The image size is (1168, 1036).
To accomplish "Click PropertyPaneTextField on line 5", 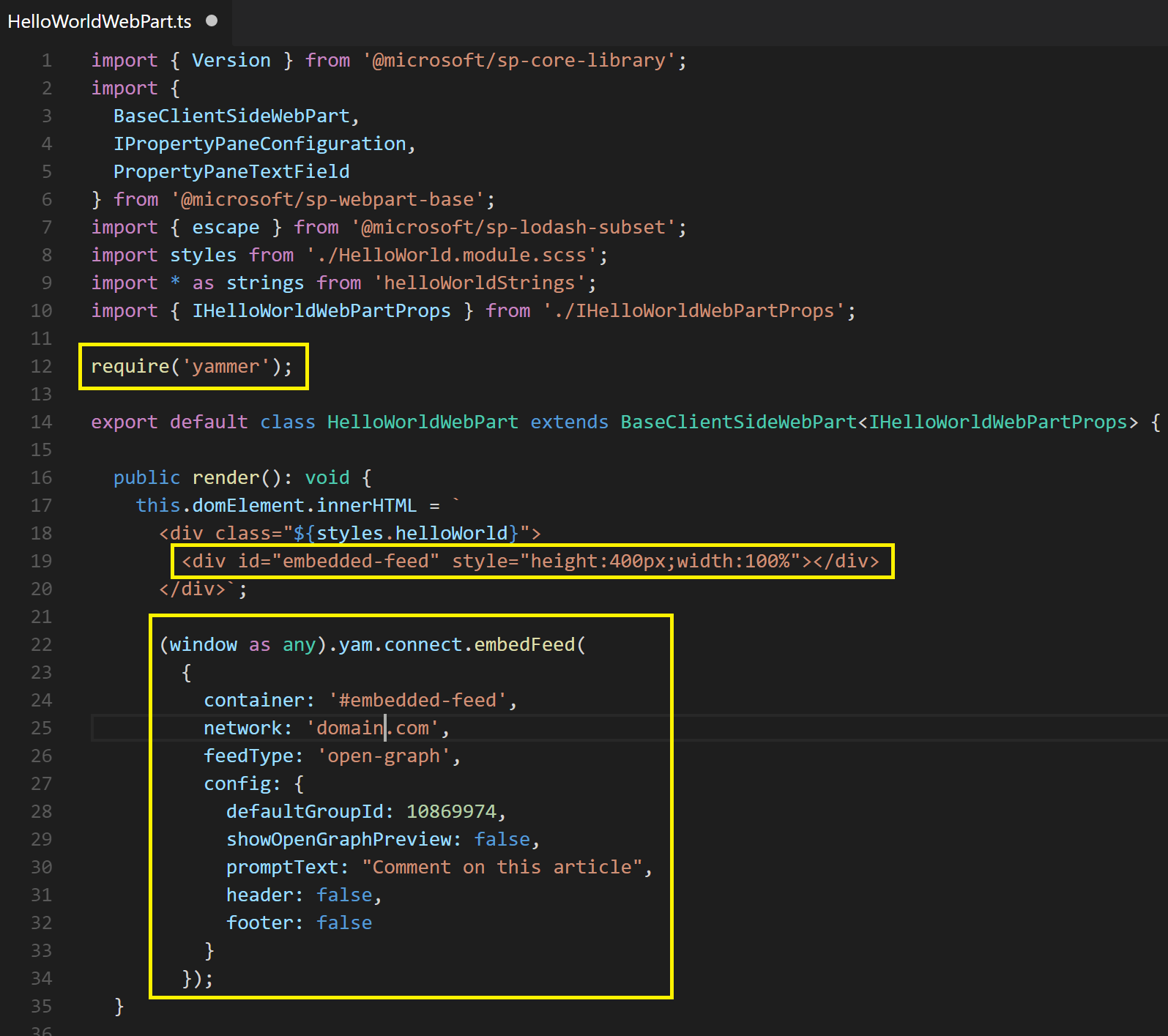I will coord(231,171).
